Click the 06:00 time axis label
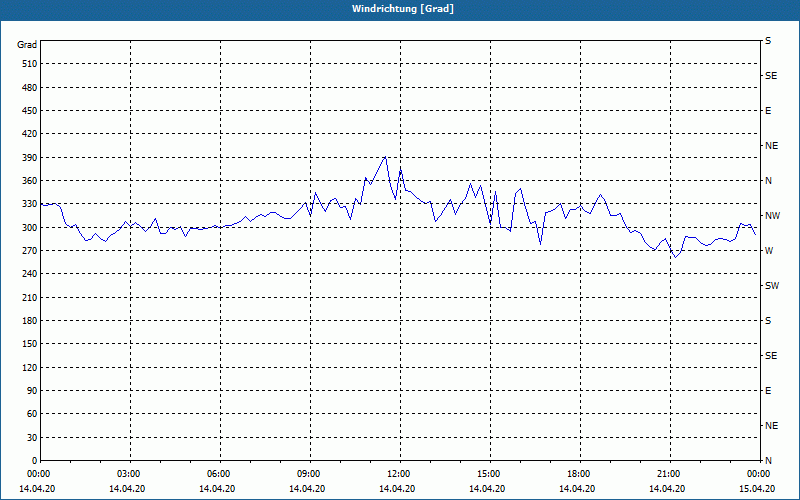Screen dimensions: 800x500 (217, 474)
